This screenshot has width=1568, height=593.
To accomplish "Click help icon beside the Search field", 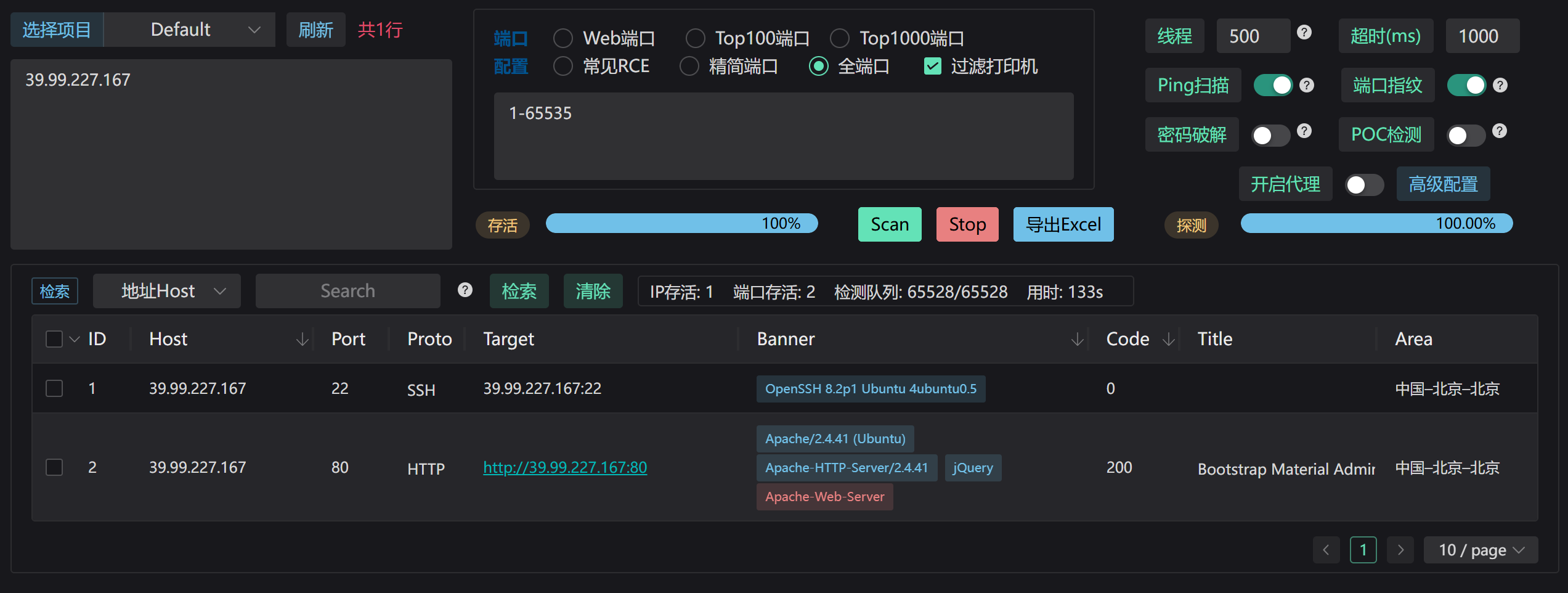I will pyautogui.click(x=465, y=290).
